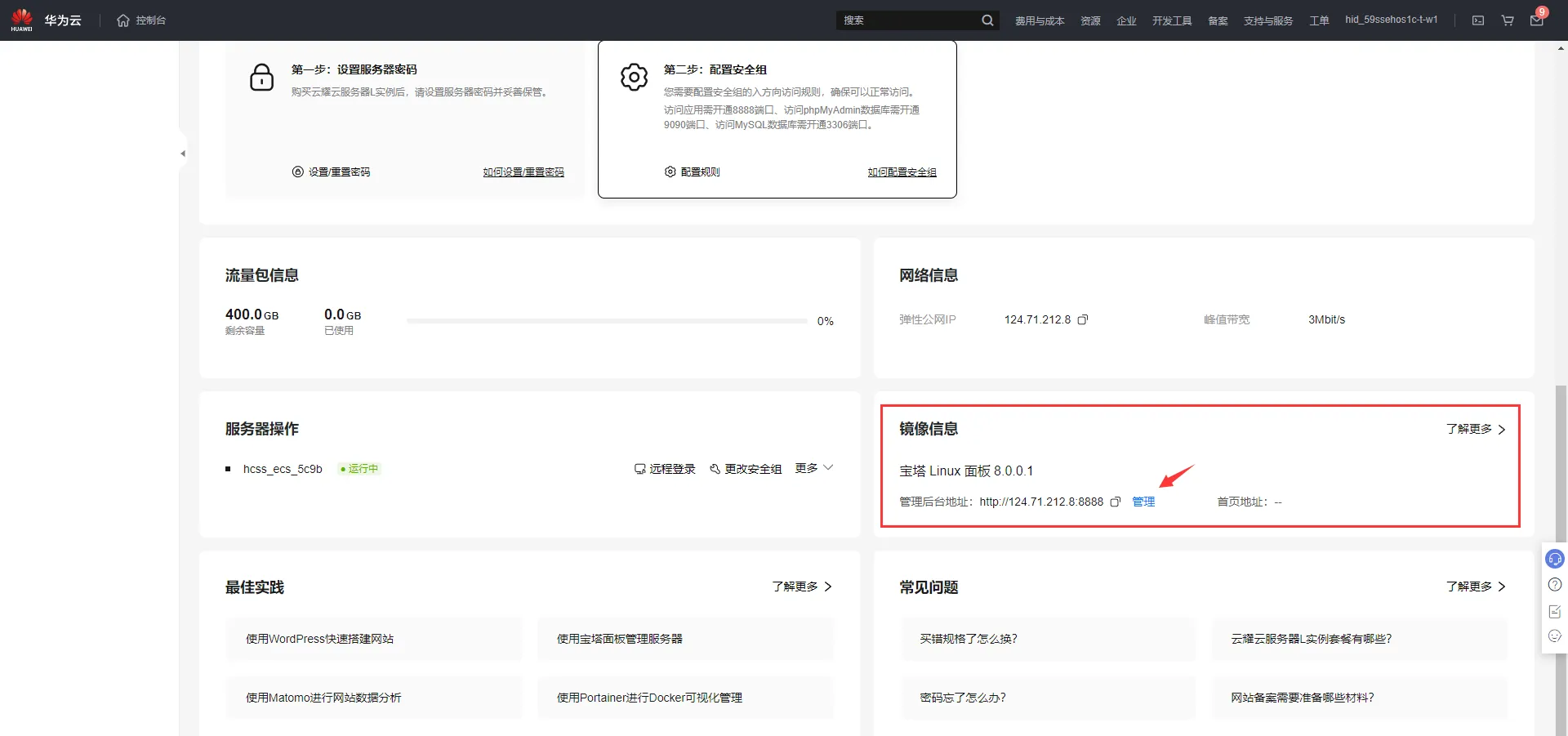Open the hid_59ssehos1c-t-w1 account menu
The width and height of the screenshot is (1568, 736).
click(1392, 20)
